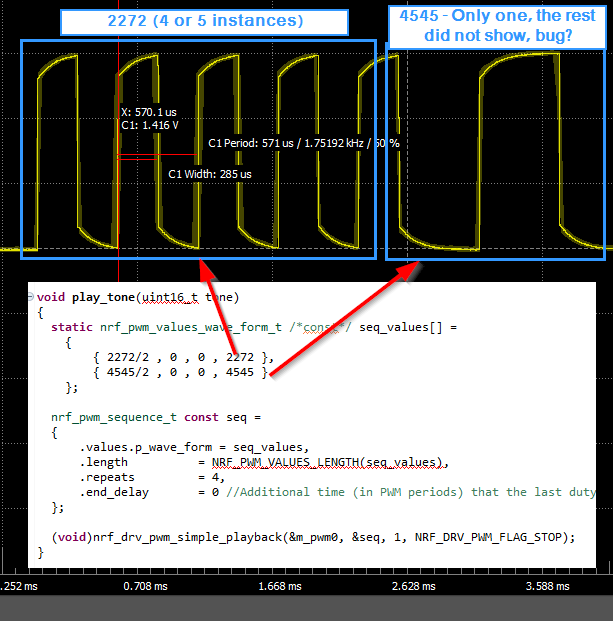Click the '{ 2272/2 , 0 , 0 , 2272 },' row

tap(183, 358)
